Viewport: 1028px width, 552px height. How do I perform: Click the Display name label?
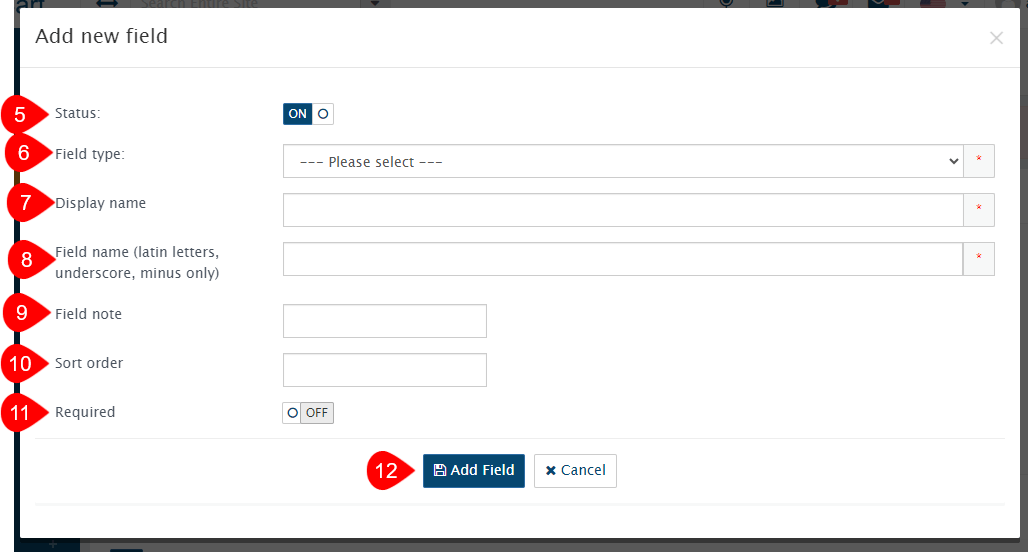click(101, 203)
